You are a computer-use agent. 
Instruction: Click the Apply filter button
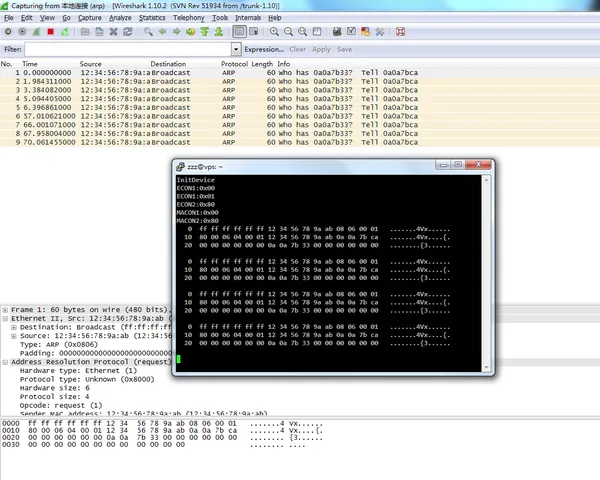pyautogui.click(x=321, y=49)
